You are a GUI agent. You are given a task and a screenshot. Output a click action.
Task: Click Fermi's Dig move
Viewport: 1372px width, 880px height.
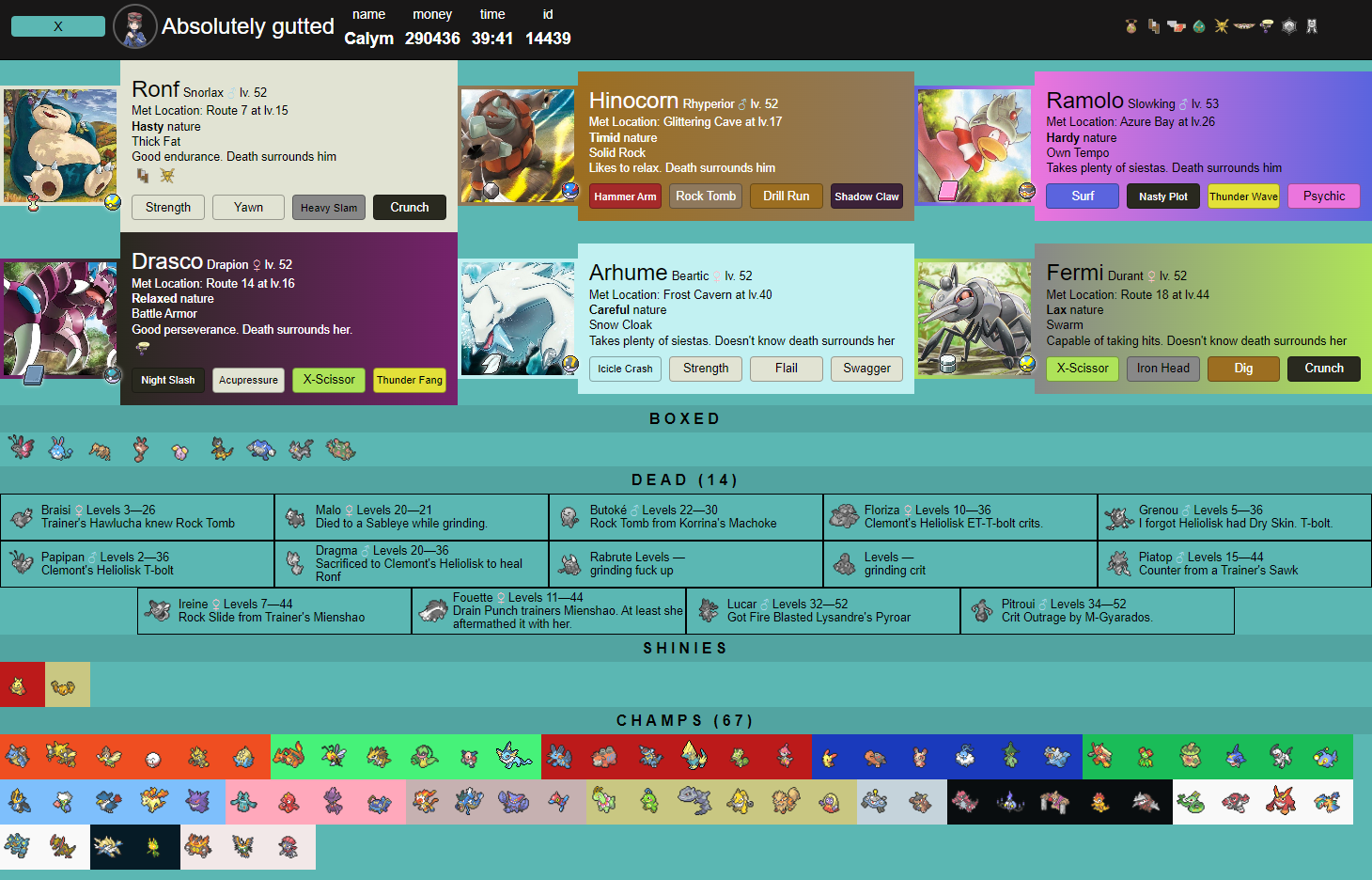1243,369
